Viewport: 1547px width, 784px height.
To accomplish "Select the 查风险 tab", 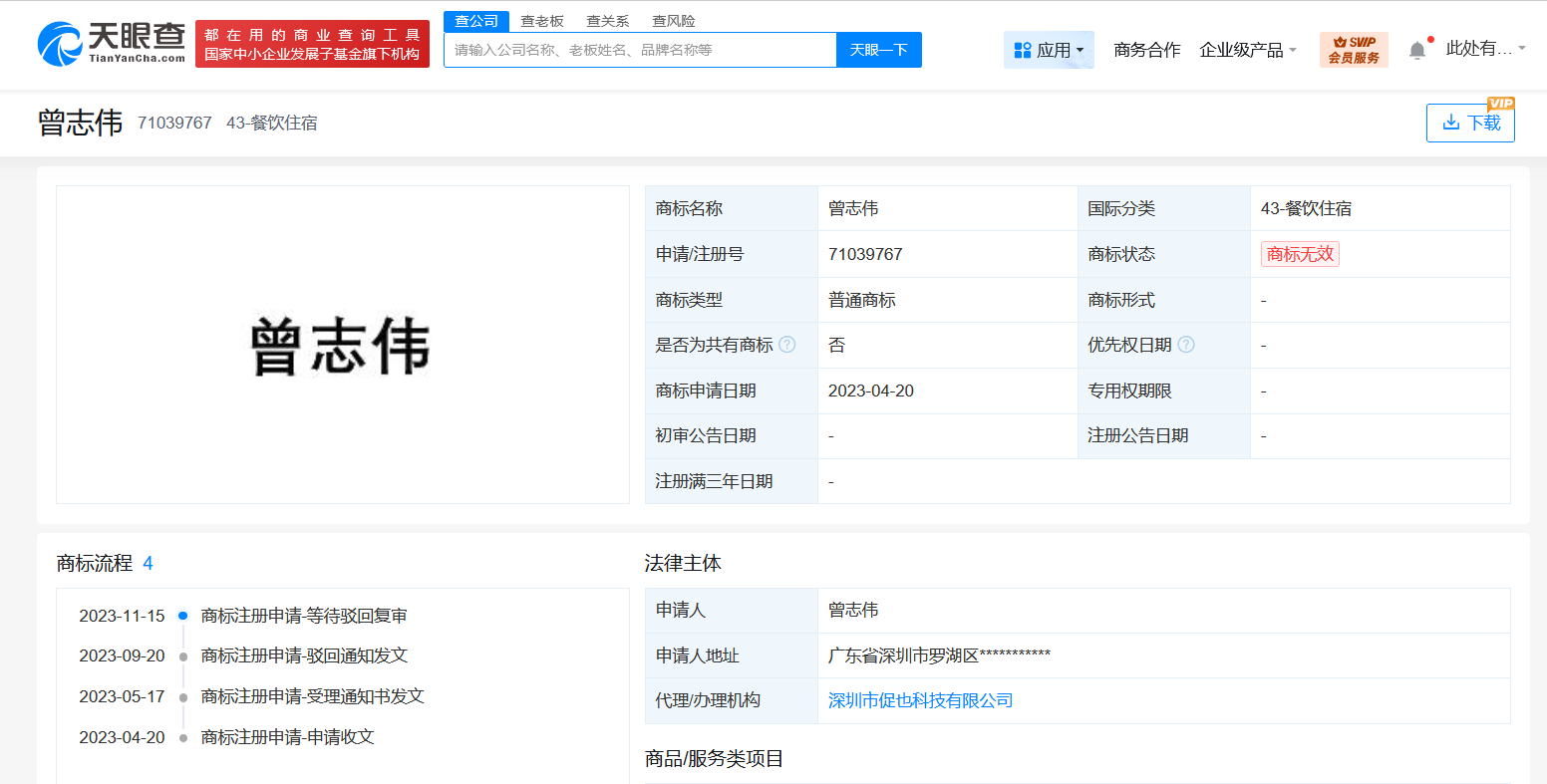I will [674, 21].
